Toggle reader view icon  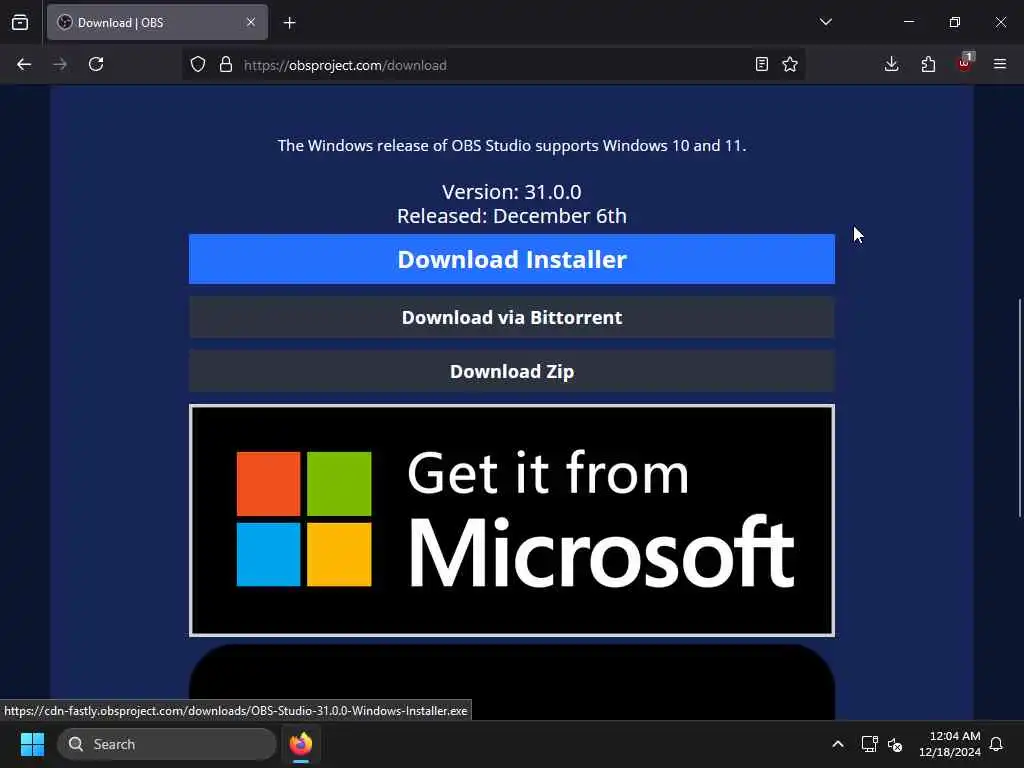click(761, 64)
